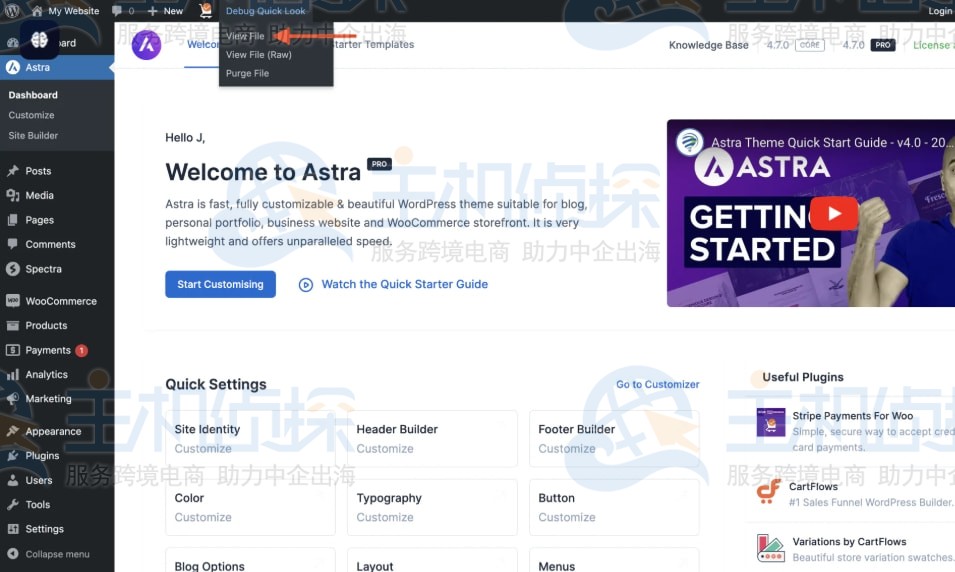Click Variations by CartFlows title
955x572 pixels.
point(849,542)
